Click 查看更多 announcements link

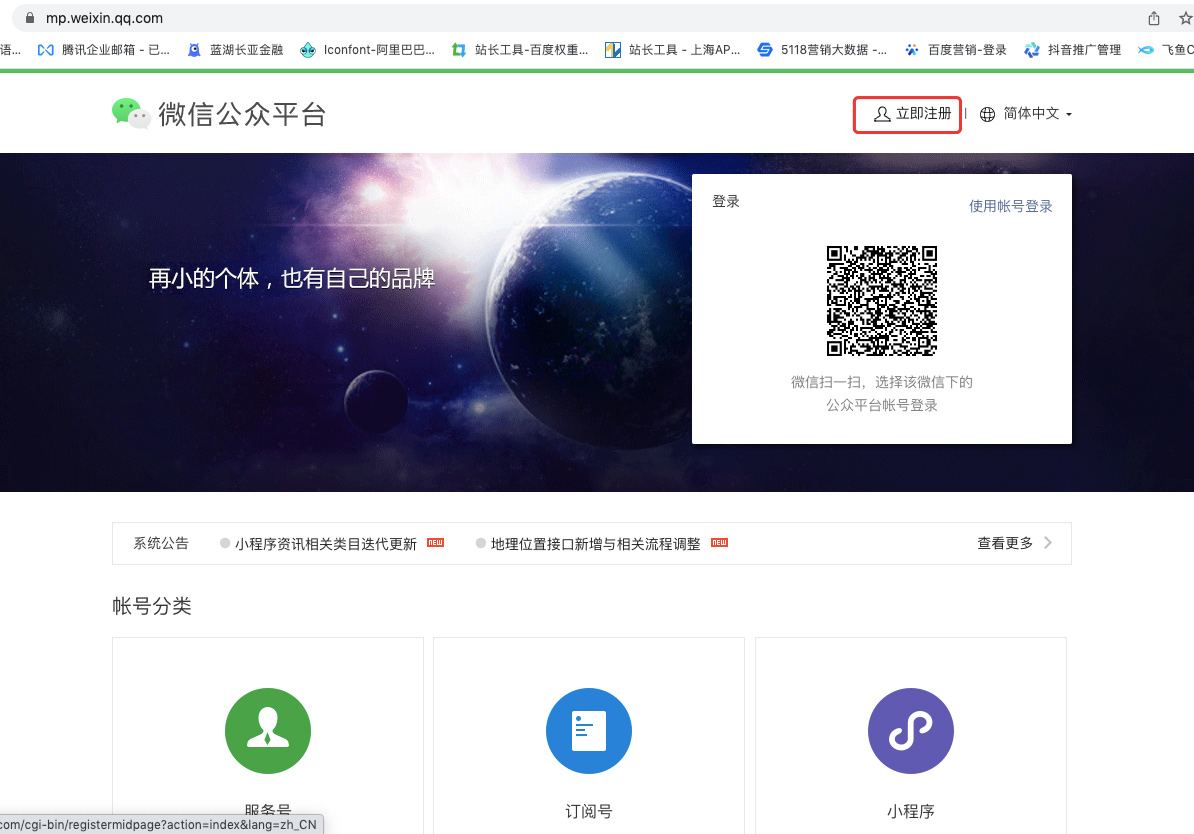1005,543
